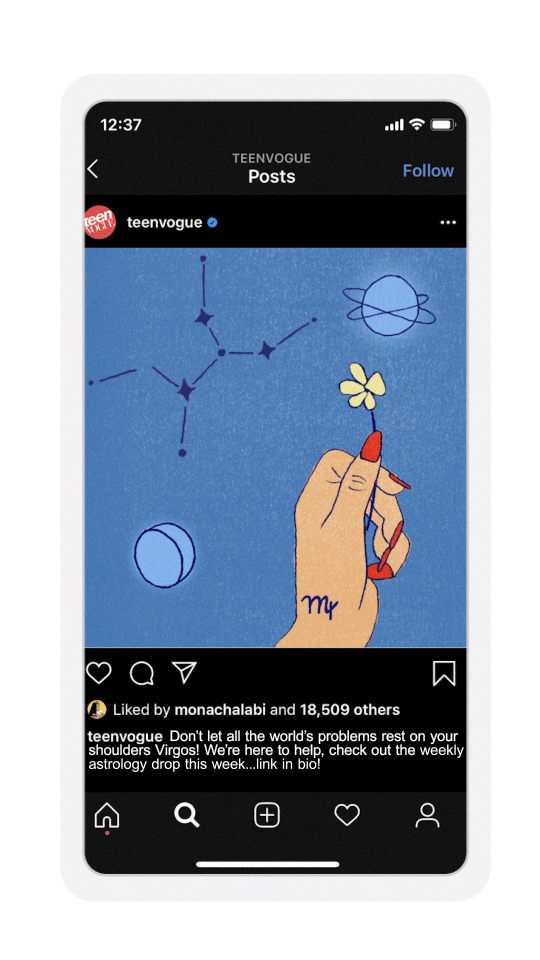This screenshot has height=960, width=540.
Task: View the 18,509 others who liked
Action: click(x=350, y=710)
